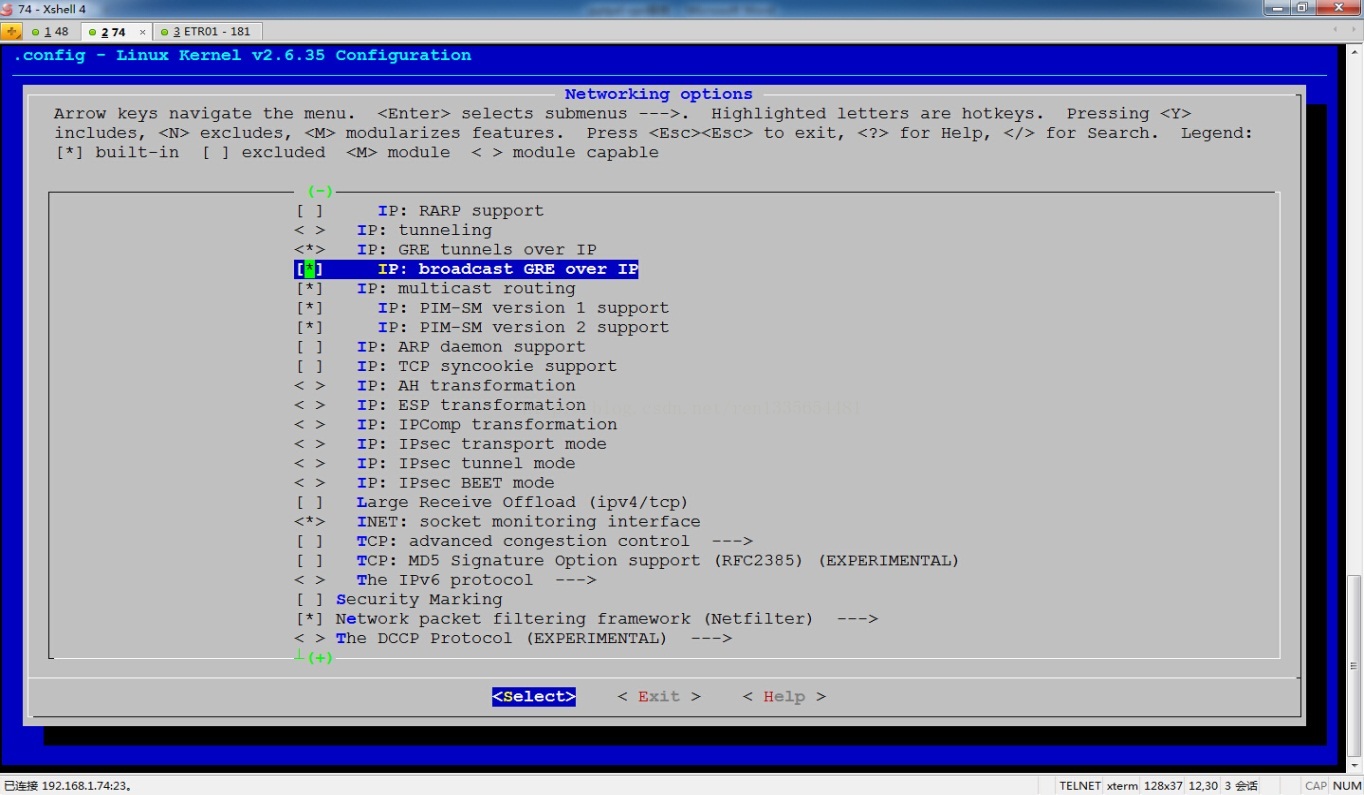Toggle 'IP: ARP daemon support' checkbox
The width and height of the screenshot is (1364, 795).
click(310, 347)
